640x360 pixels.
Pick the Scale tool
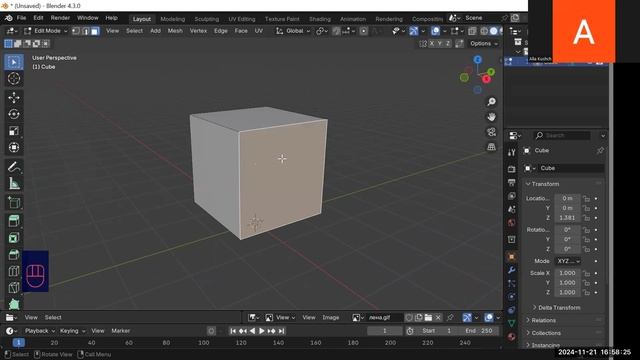14,131
